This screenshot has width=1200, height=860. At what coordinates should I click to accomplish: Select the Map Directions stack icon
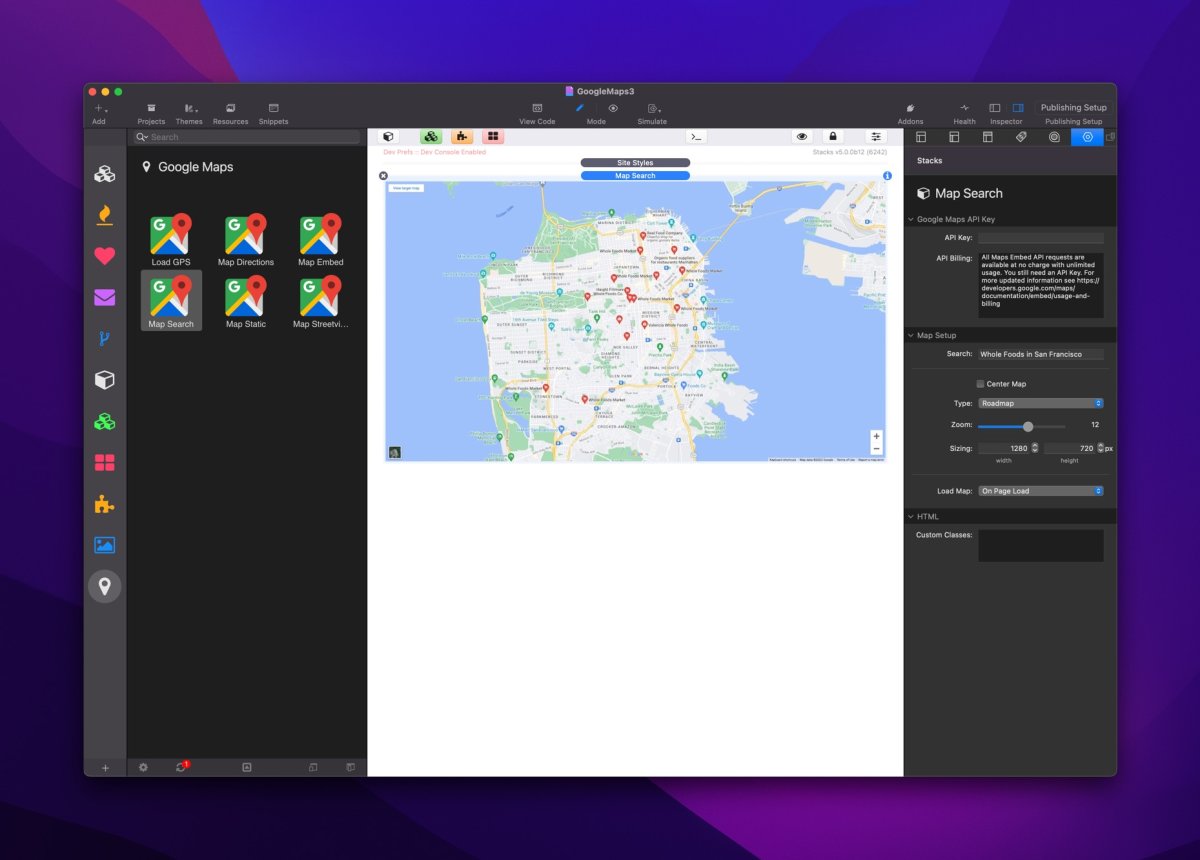click(245, 236)
